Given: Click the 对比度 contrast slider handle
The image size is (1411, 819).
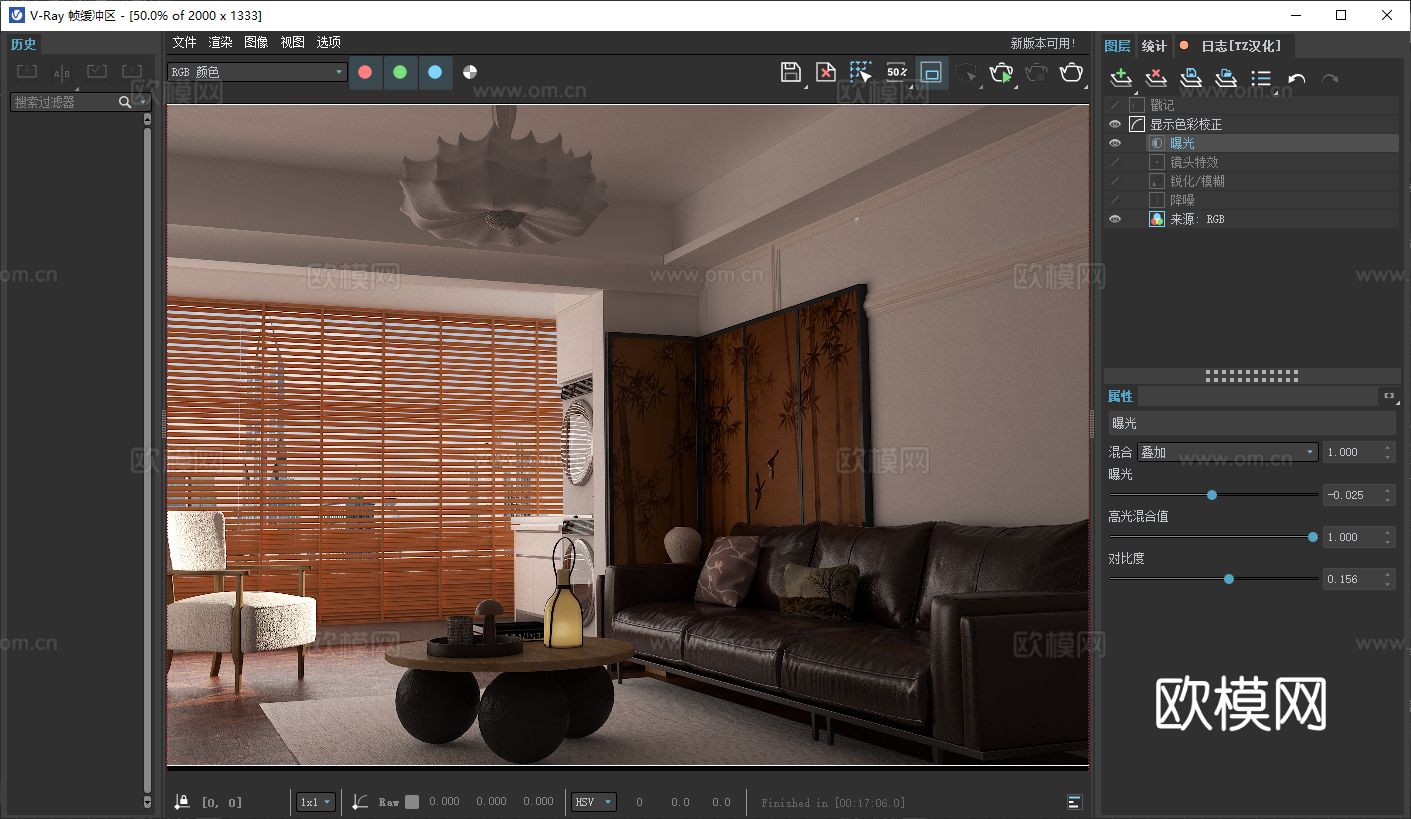Looking at the screenshot, I should pyautogui.click(x=1229, y=579).
